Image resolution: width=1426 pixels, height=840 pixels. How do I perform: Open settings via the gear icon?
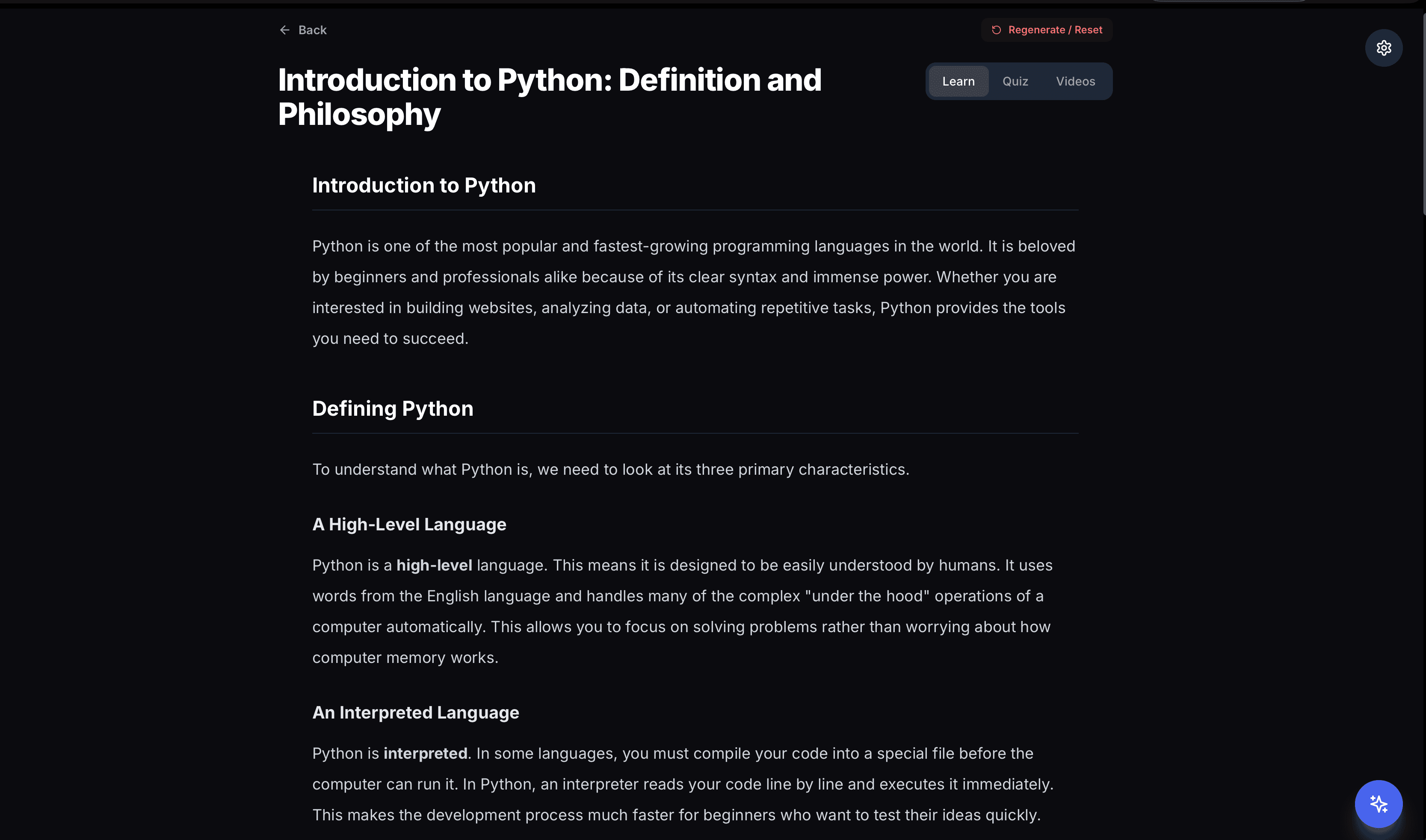click(x=1384, y=48)
